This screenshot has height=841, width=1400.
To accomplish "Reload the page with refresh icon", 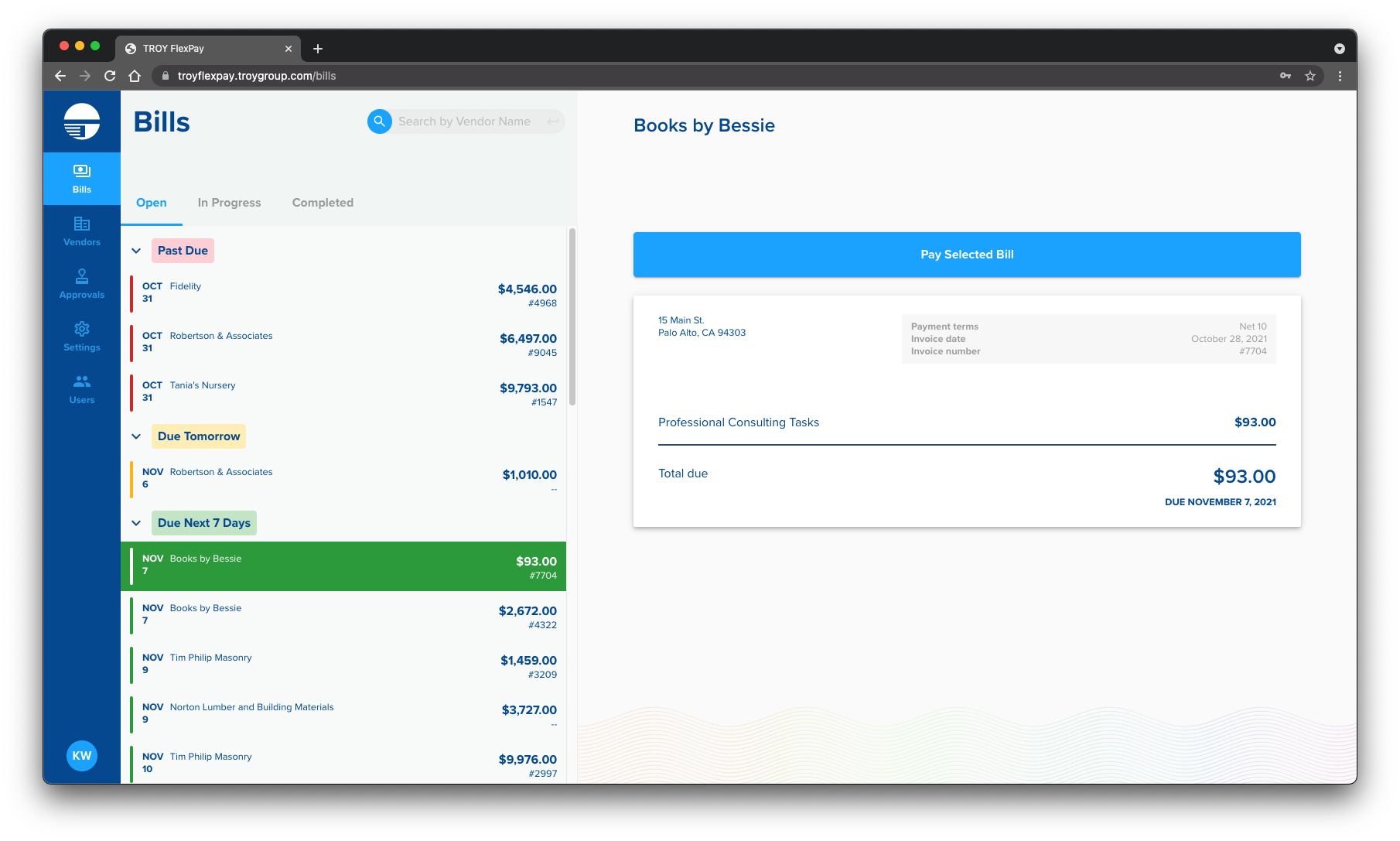I will tap(110, 76).
